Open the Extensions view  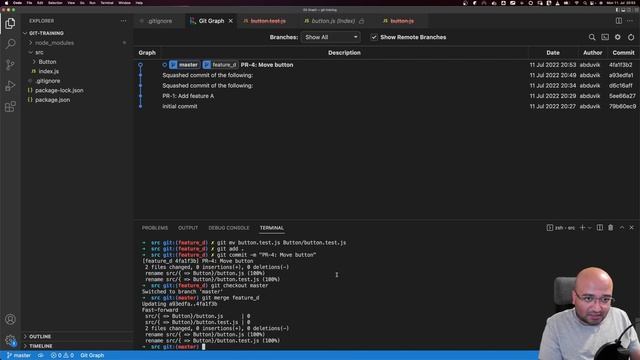10,107
